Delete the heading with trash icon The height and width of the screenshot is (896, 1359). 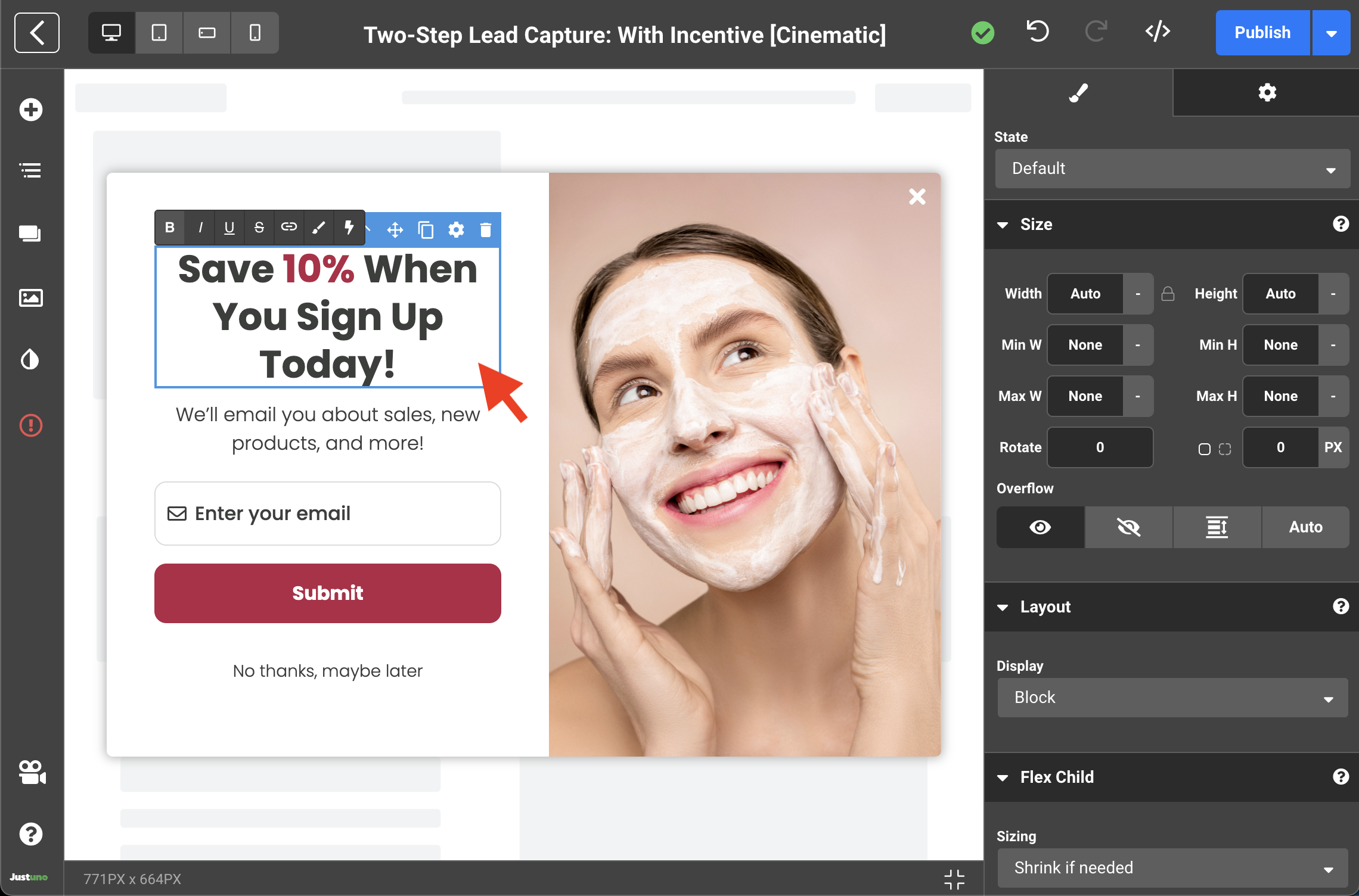pyautogui.click(x=485, y=229)
